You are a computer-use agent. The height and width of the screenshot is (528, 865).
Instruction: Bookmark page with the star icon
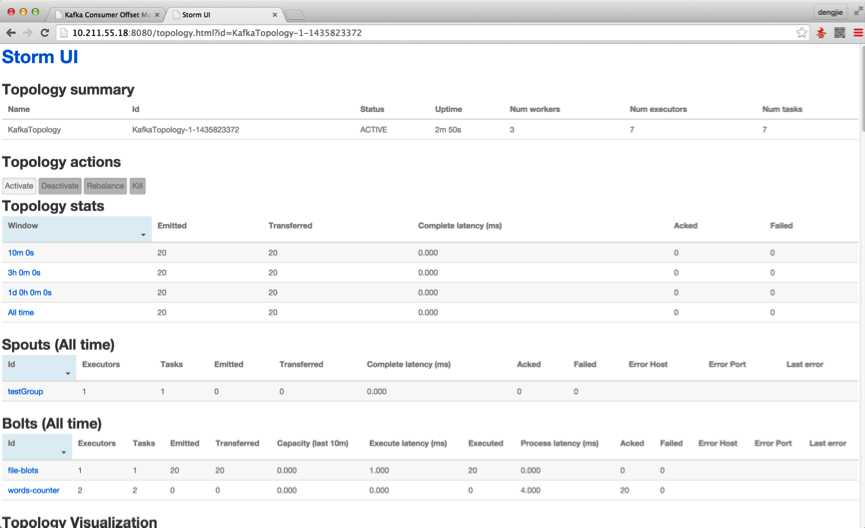click(x=802, y=33)
